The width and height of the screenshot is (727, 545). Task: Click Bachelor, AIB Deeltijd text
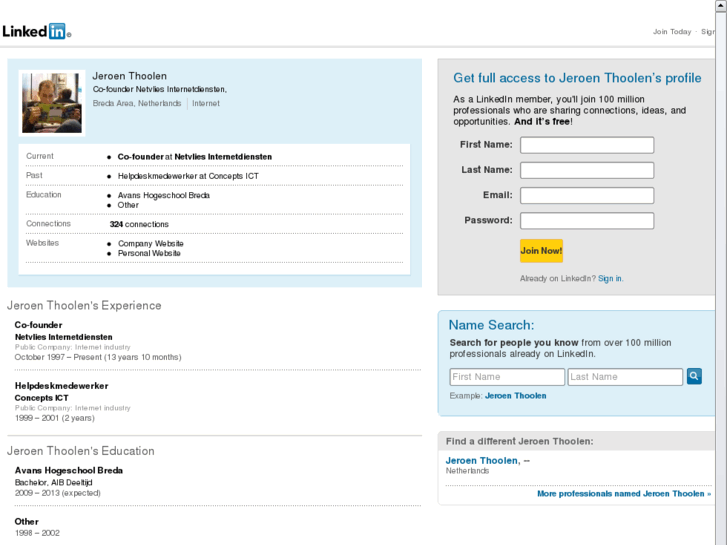coord(53,482)
